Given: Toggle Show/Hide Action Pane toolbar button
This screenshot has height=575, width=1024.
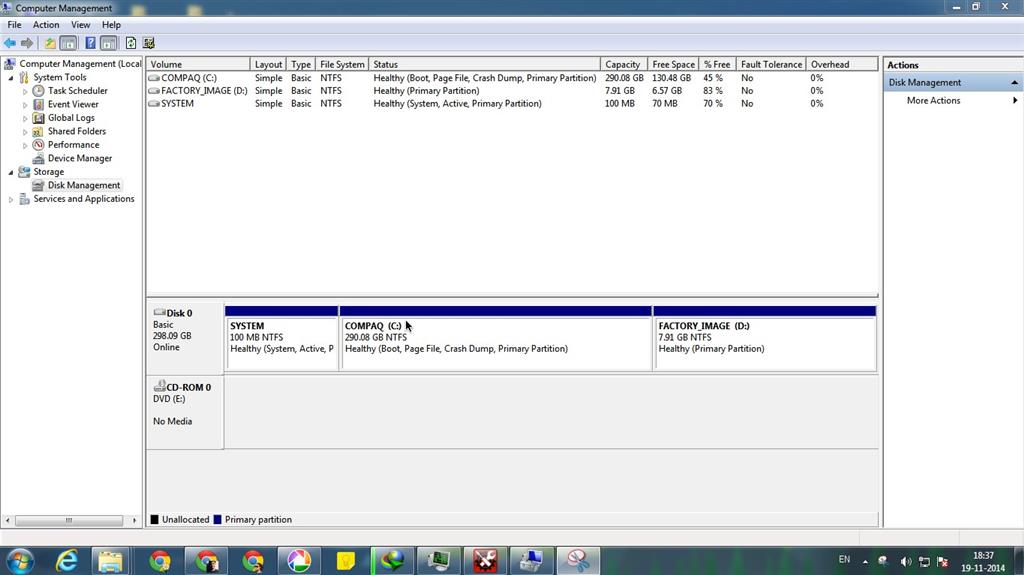Looking at the screenshot, I should click(x=108, y=43).
